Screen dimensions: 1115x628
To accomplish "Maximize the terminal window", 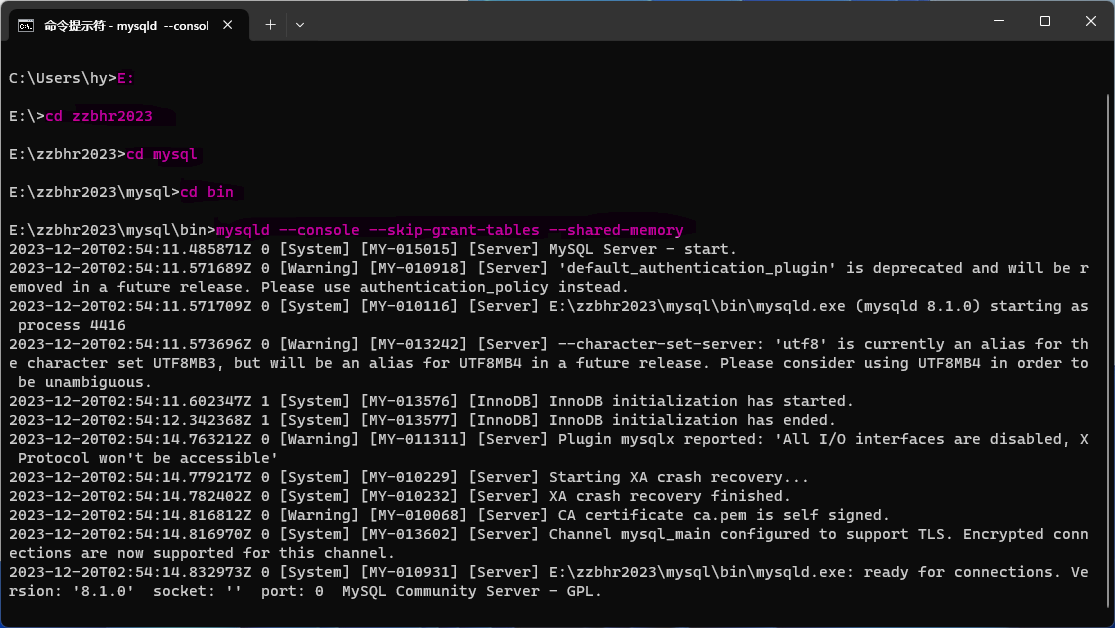I will [1045, 21].
